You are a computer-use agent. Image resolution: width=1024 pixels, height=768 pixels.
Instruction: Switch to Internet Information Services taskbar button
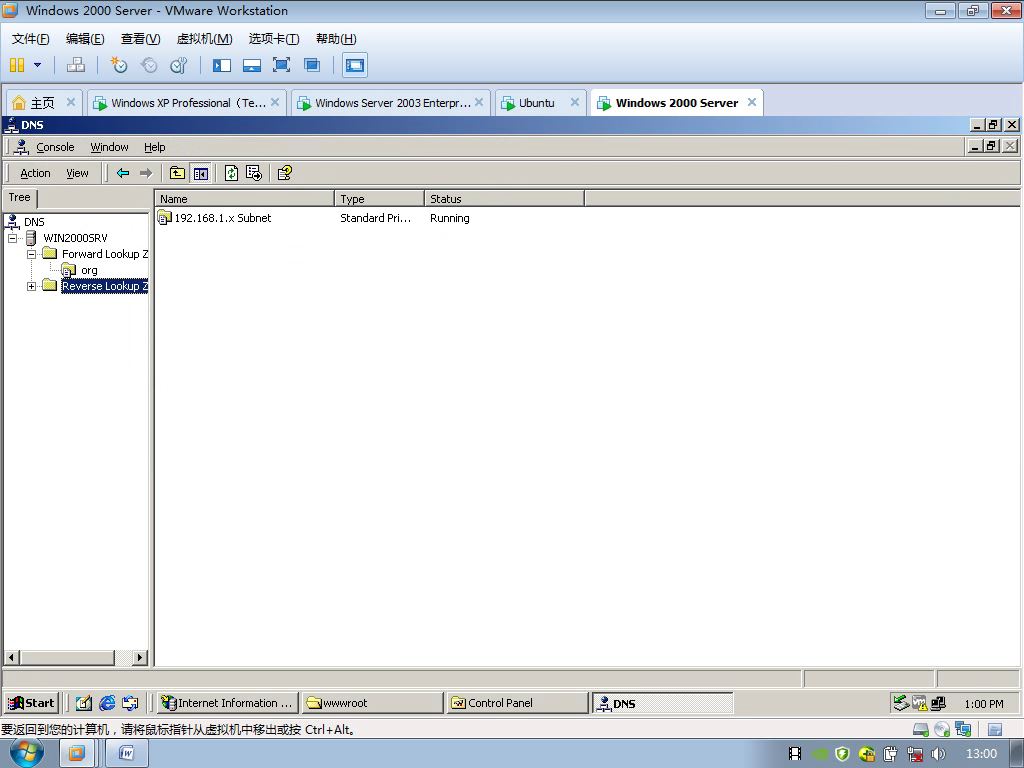[228, 703]
